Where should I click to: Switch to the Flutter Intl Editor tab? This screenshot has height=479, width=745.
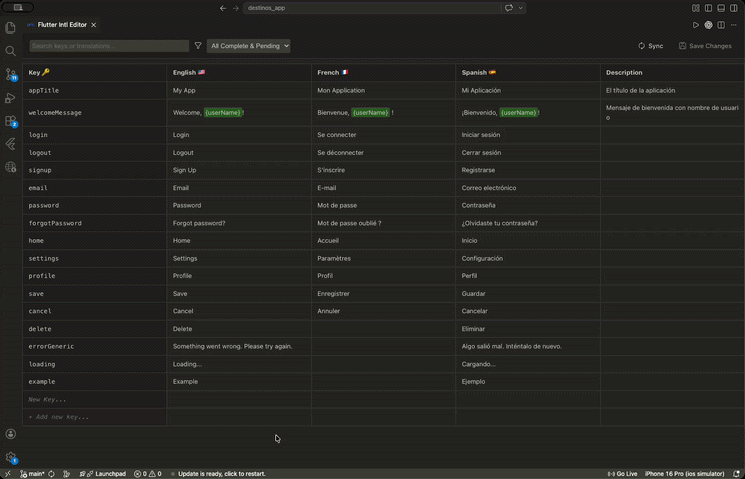[62, 25]
